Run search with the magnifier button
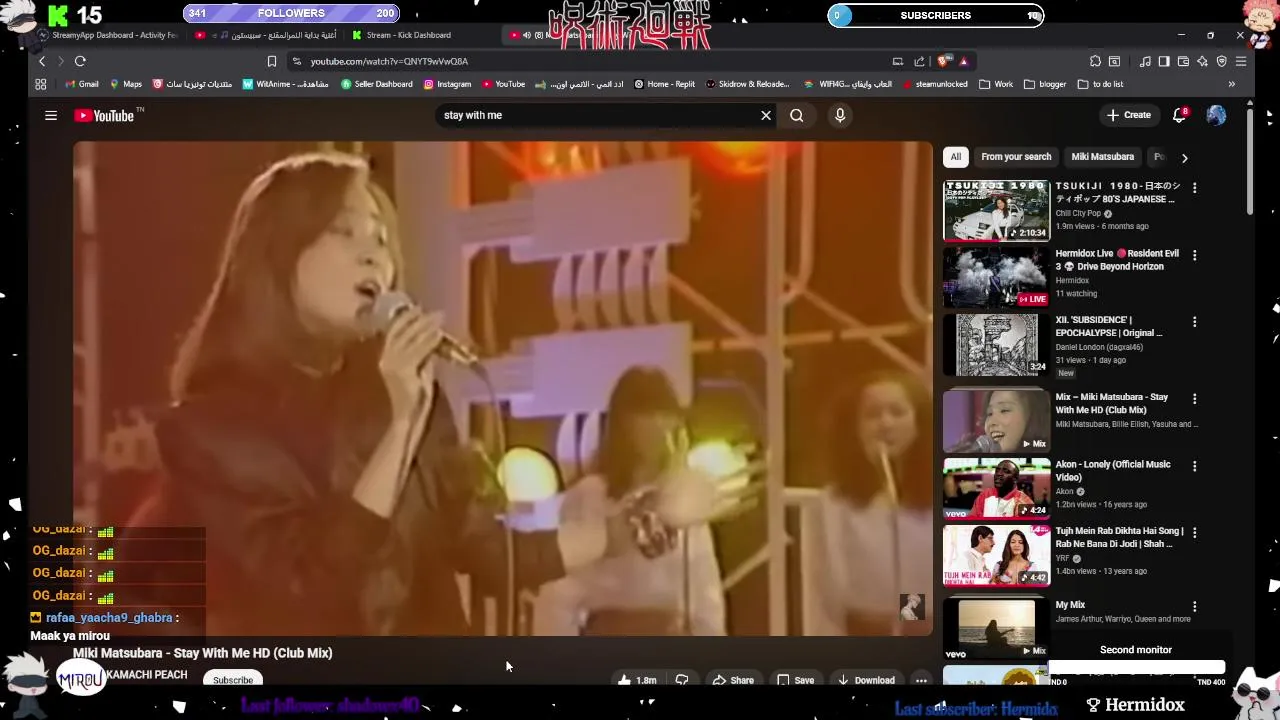Viewport: 1280px width, 720px height. (x=797, y=115)
